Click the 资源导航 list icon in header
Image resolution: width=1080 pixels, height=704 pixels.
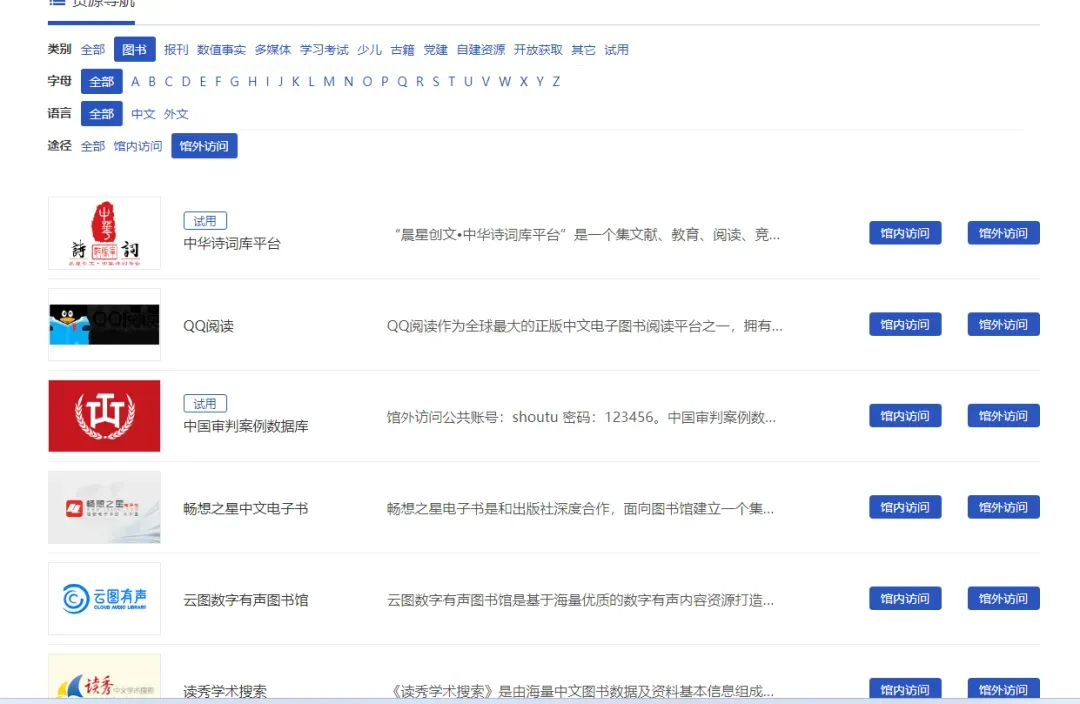click(57, 3)
